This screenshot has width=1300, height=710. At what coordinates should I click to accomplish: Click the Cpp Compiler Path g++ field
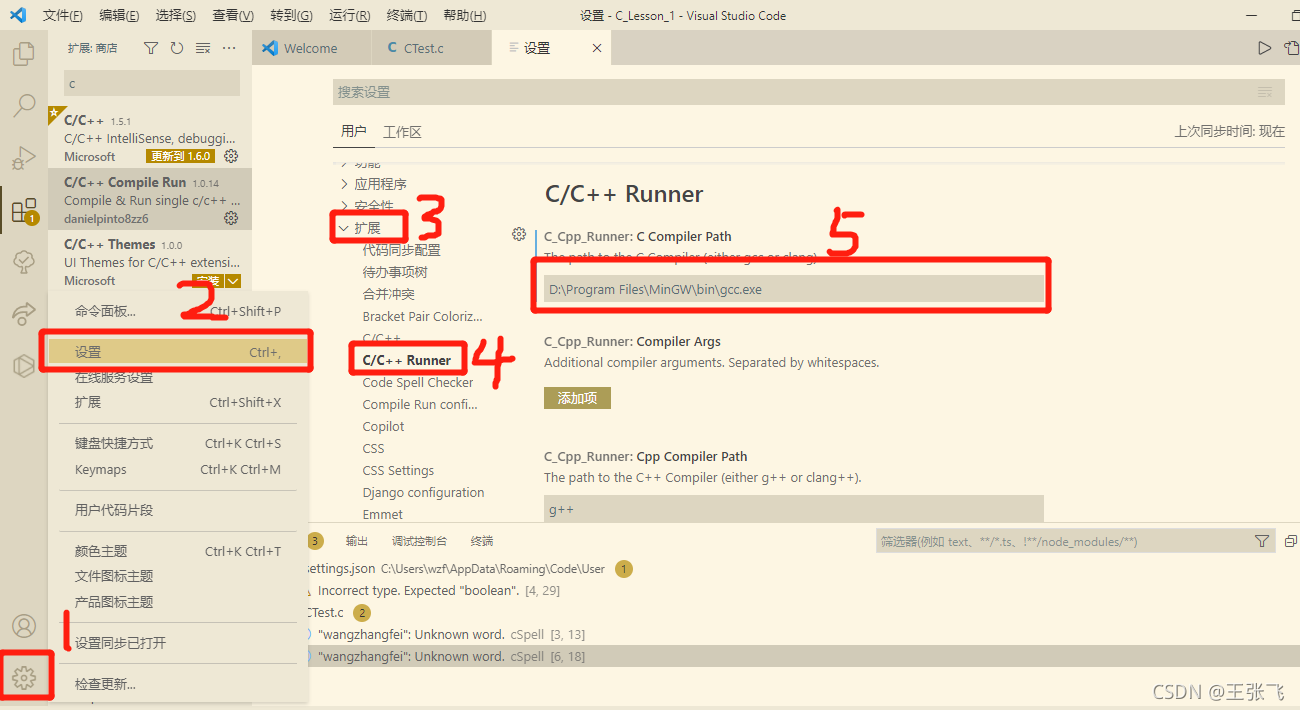point(794,509)
